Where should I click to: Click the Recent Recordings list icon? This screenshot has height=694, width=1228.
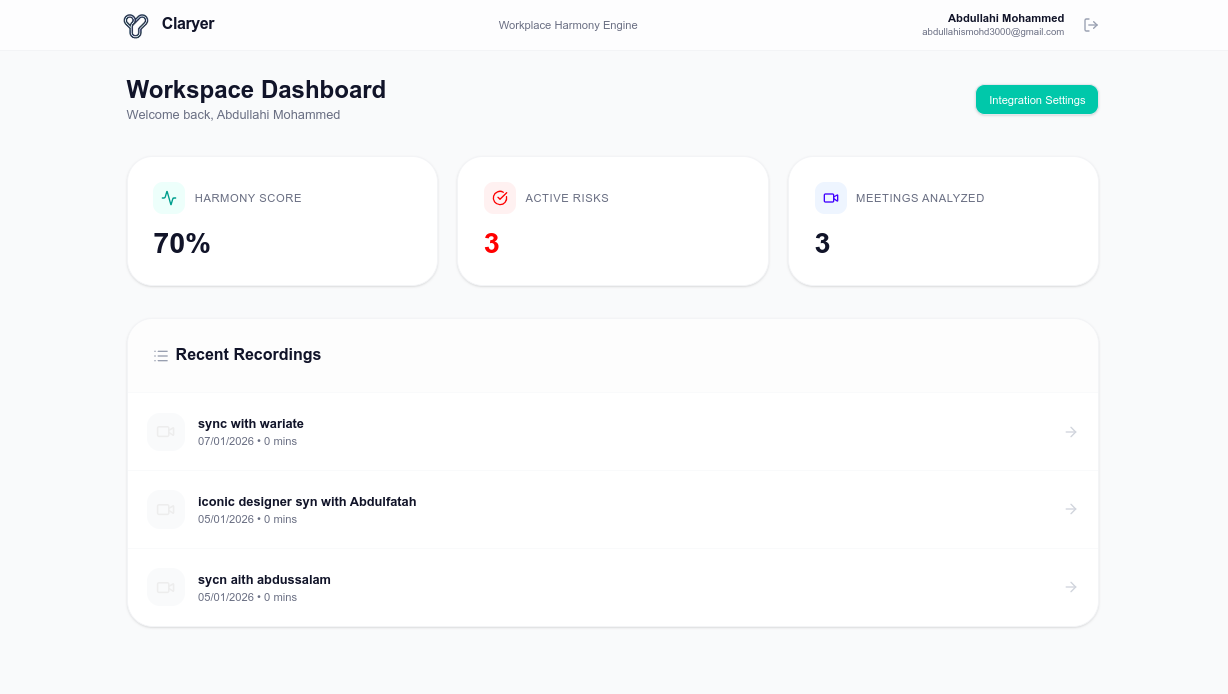point(161,355)
